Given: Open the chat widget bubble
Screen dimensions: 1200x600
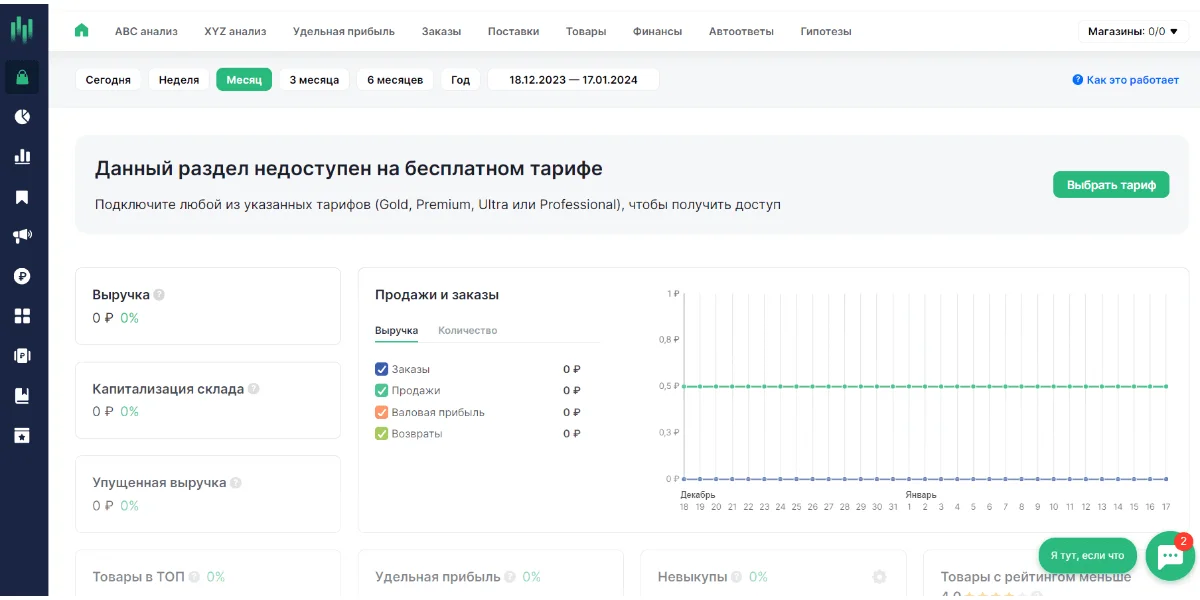Looking at the screenshot, I should pos(1169,557).
